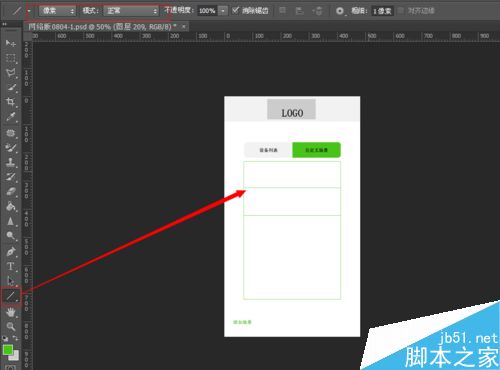Click the LOGO placeholder on canvas
Image resolution: width=500 pixels, height=370 pixels.
[x=291, y=109]
